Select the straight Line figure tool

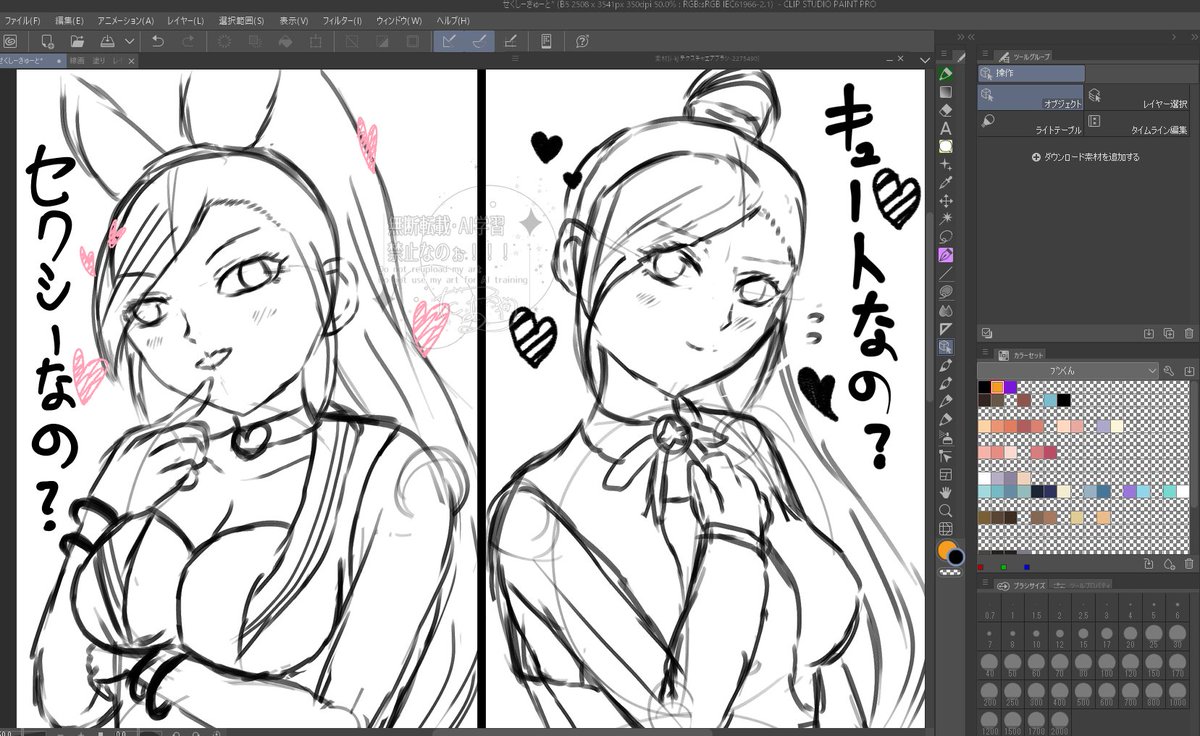pos(945,273)
